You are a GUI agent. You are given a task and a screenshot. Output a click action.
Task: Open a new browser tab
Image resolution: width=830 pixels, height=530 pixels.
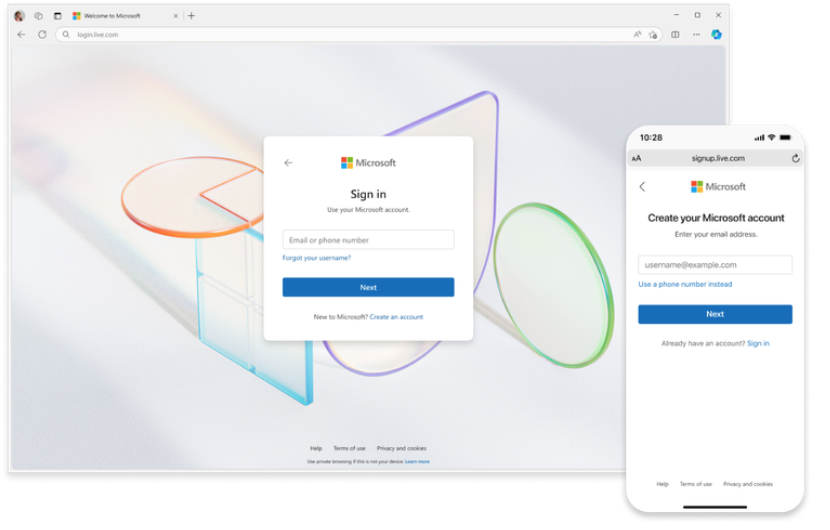click(192, 16)
